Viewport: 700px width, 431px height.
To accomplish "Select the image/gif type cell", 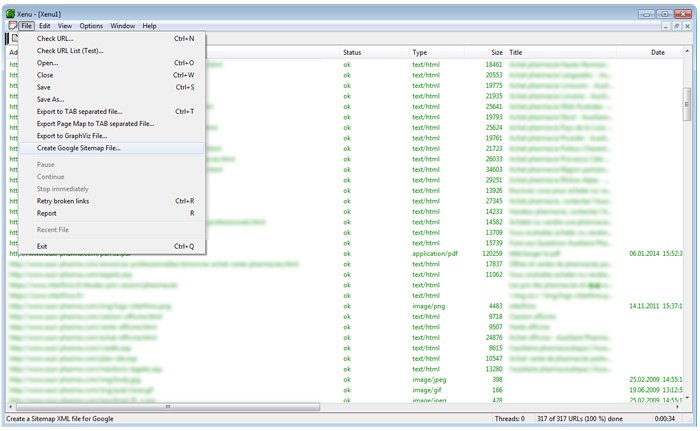I will coord(426,390).
